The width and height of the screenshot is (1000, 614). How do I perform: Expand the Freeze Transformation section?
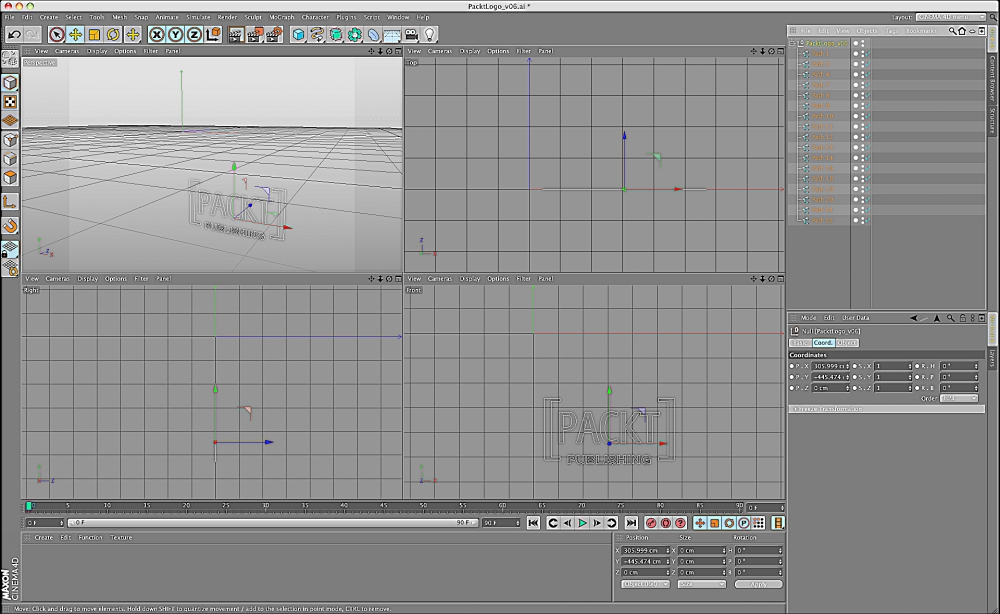[886, 409]
